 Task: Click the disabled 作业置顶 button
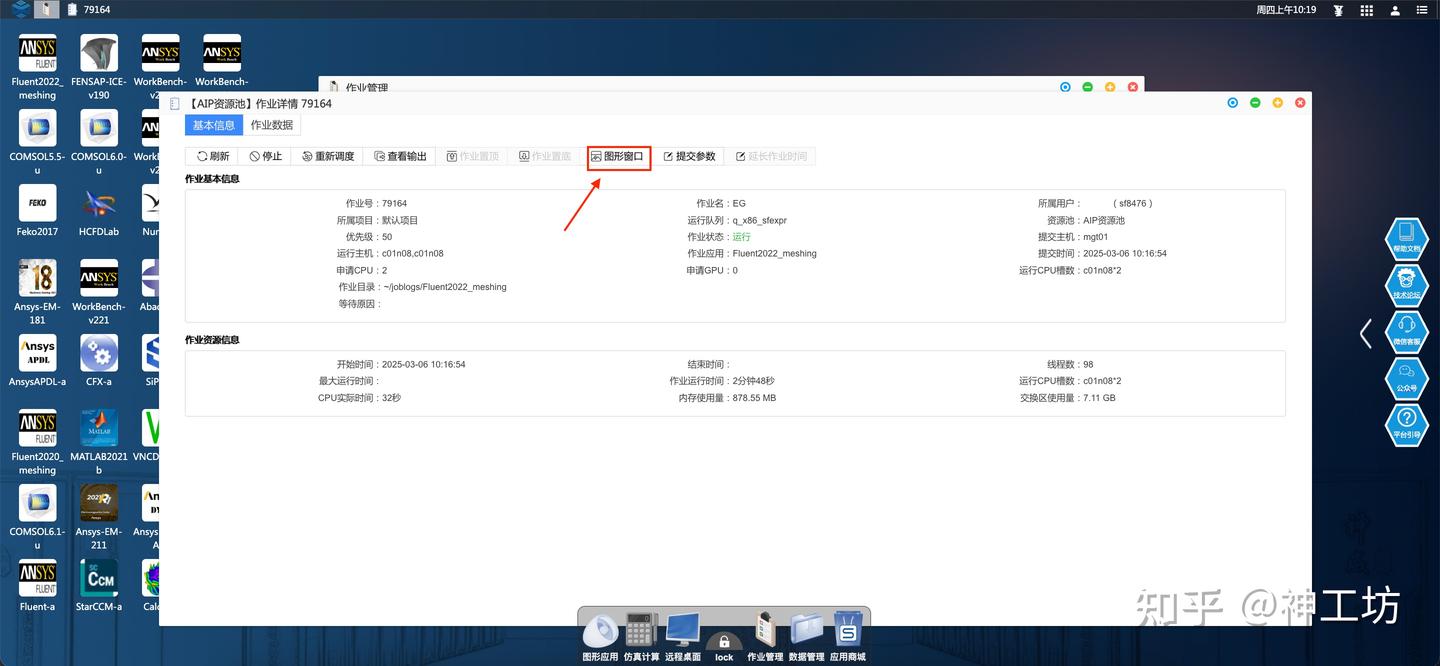(471, 156)
